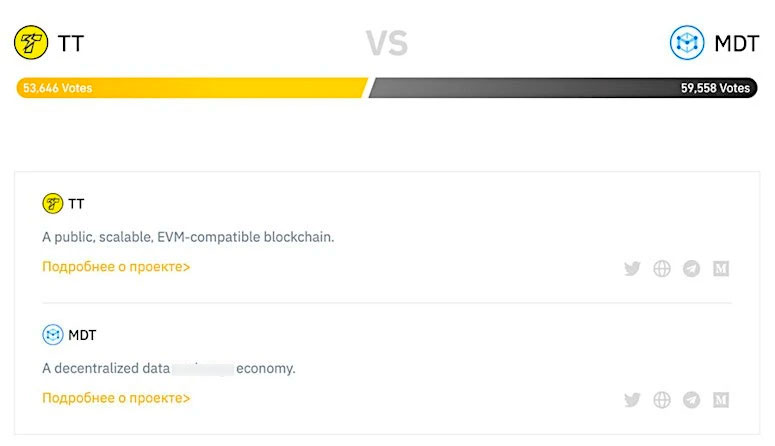This screenshot has height=446, width=775.
Task: Click the VS label between coins
Action: (x=387, y=43)
